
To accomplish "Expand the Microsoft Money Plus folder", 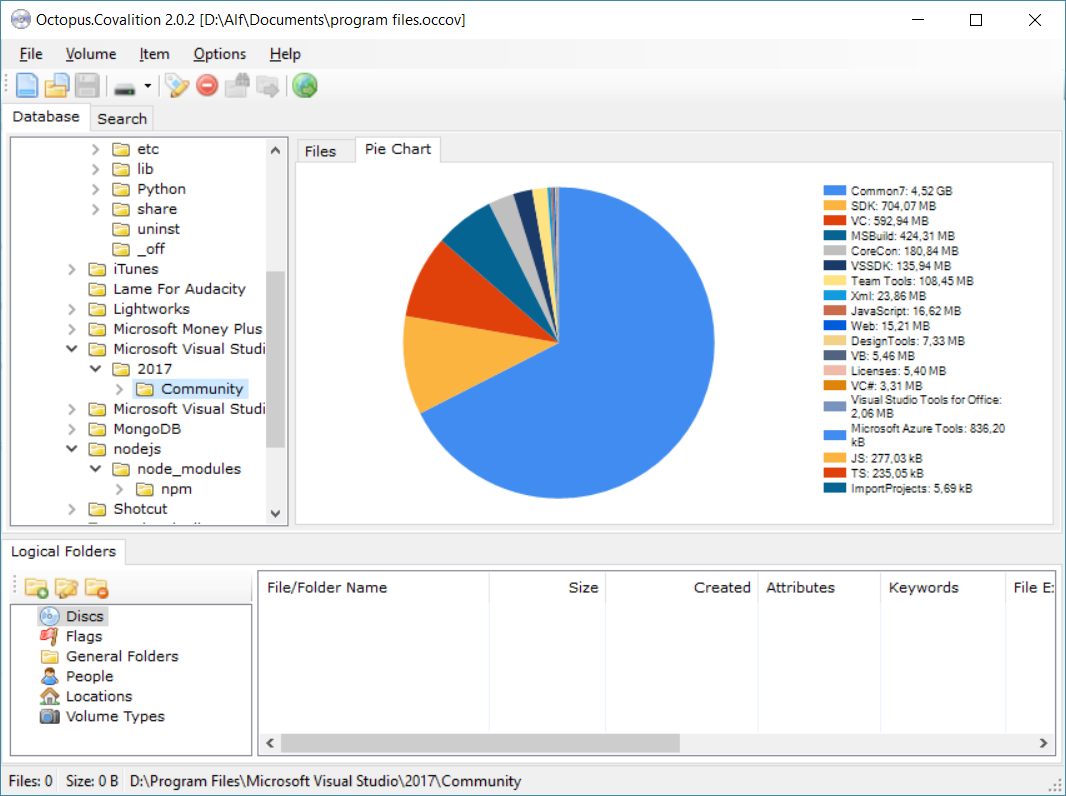I will (x=72, y=329).
